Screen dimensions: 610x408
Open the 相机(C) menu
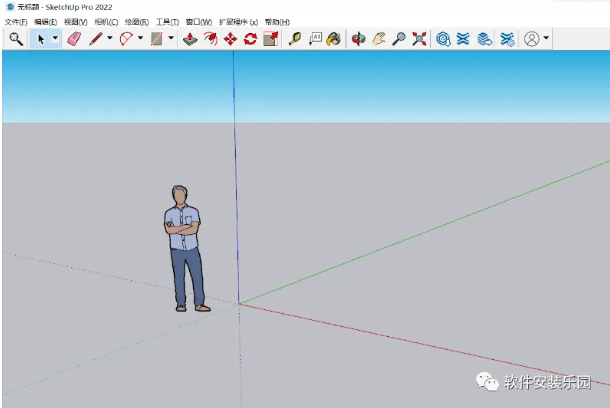[x=106, y=21]
